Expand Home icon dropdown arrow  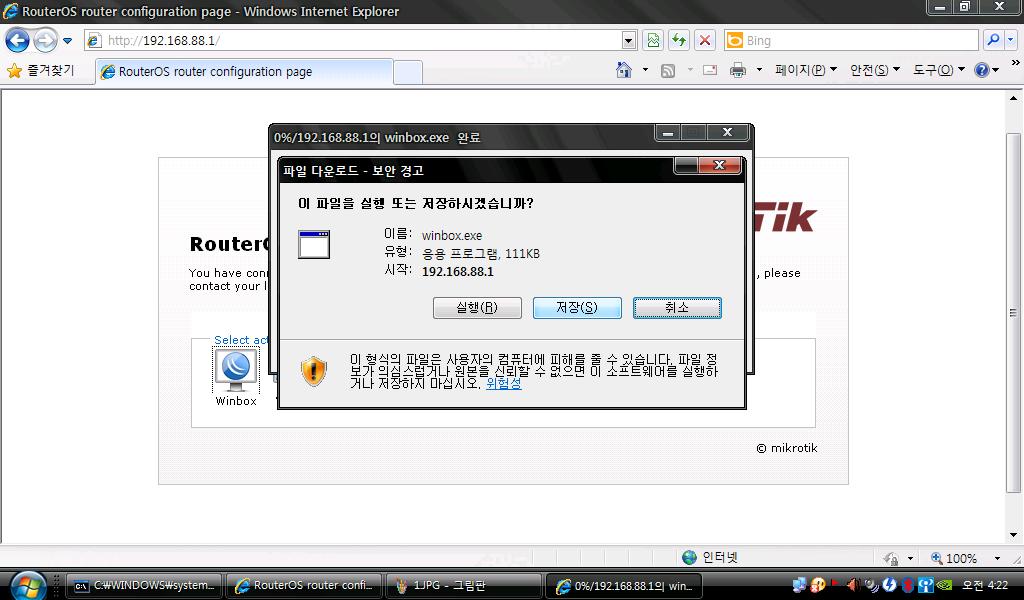[x=645, y=70]
